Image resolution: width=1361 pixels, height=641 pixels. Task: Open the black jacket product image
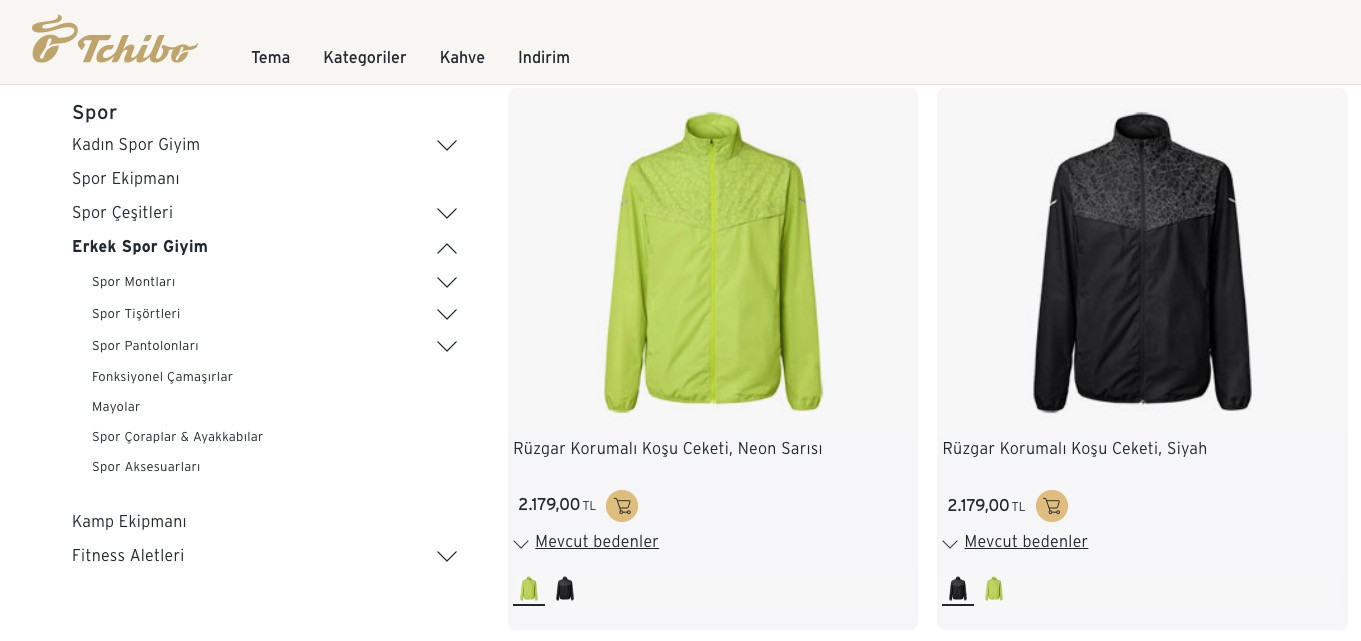(x=1142, y=262)
